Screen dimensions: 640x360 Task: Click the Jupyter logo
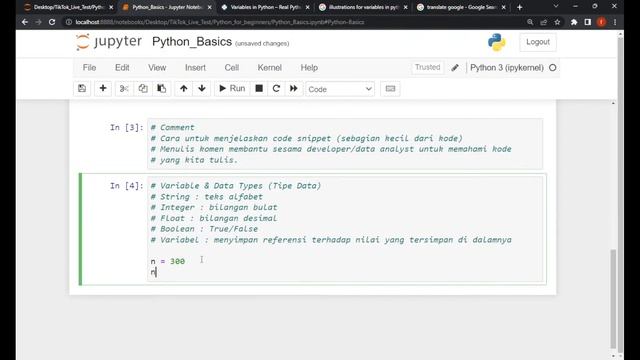[109, 42]
